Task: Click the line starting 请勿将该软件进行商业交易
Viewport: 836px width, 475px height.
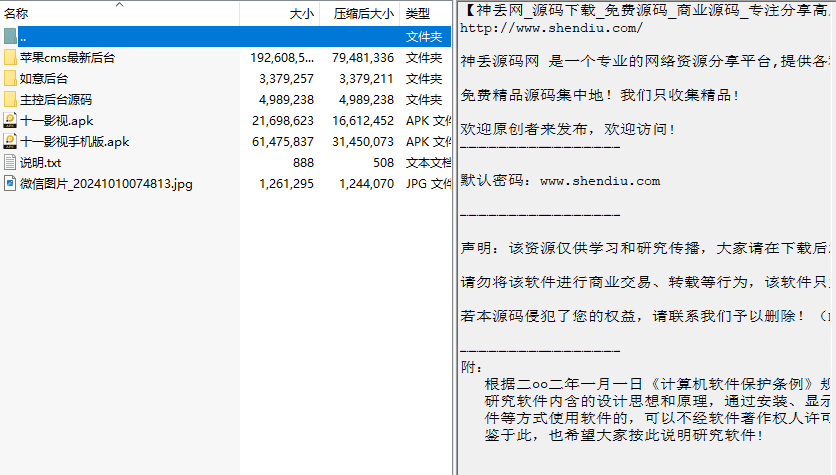Action: pos(645,282)
